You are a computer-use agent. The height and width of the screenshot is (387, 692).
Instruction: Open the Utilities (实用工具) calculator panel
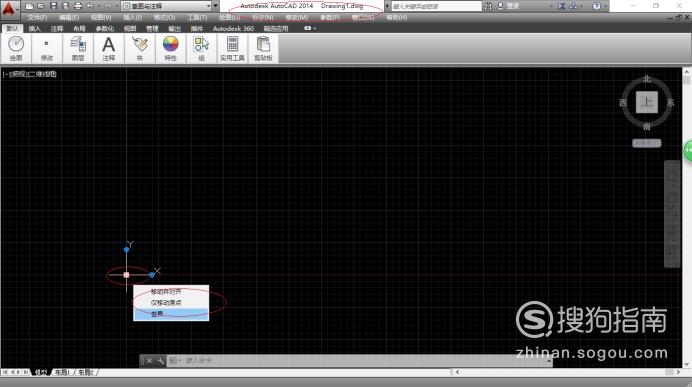(x=232, y=48)
